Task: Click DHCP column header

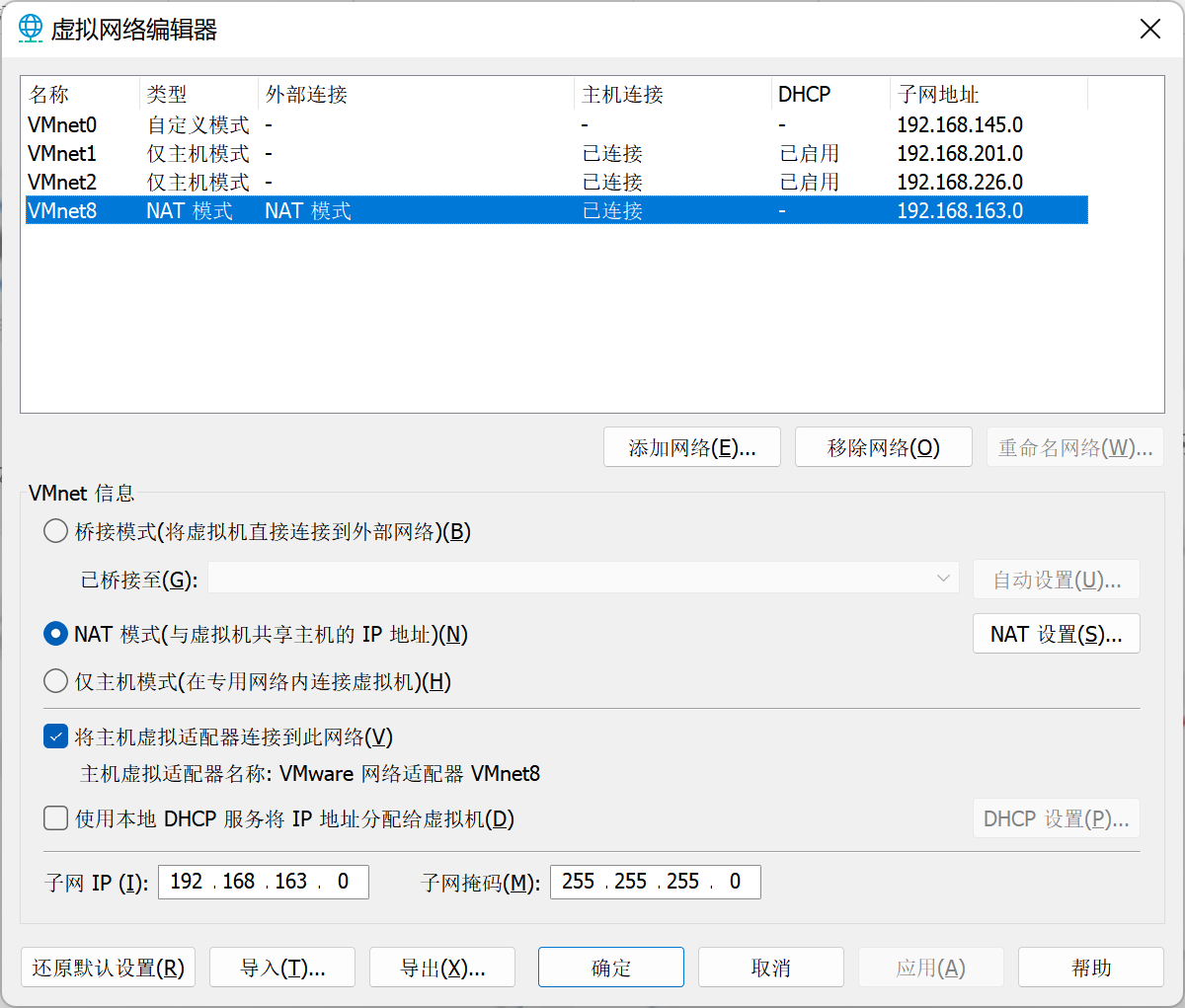Action: click(831, 95)
